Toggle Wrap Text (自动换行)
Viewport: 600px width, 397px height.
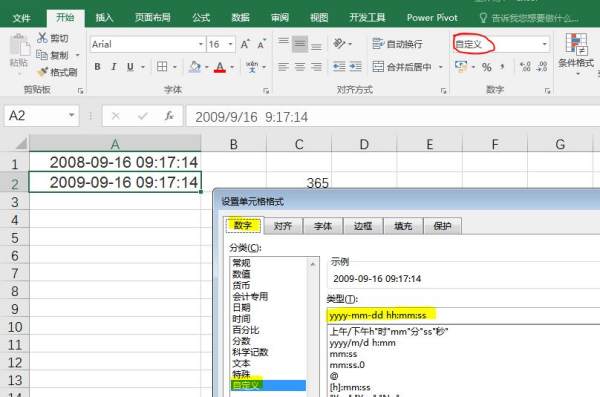(397, 44)
